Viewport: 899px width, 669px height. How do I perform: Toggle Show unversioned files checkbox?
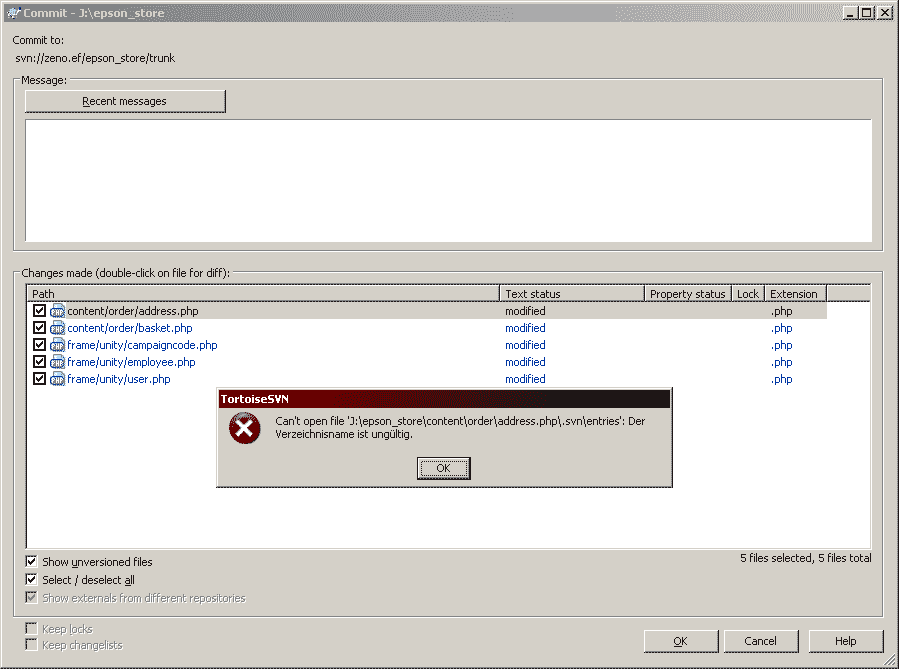31,561
